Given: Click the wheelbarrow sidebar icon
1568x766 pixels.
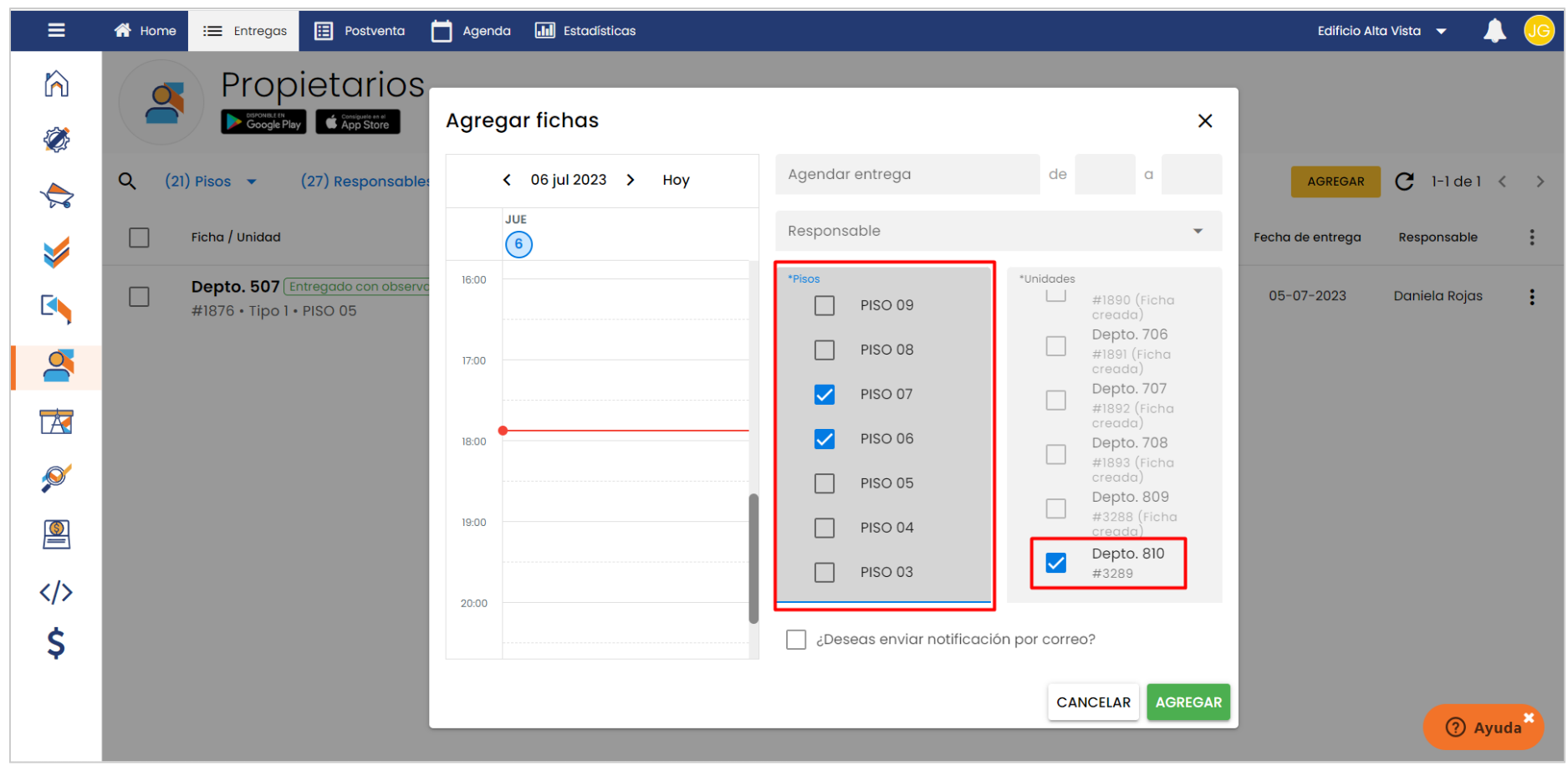Looking at the screenshot, I should (x=56, y=196).
